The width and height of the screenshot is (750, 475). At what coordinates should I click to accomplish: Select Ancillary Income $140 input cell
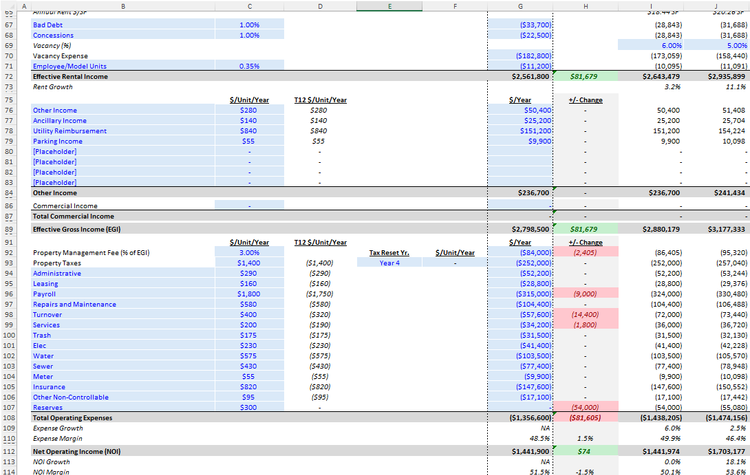tap(249, 121)
